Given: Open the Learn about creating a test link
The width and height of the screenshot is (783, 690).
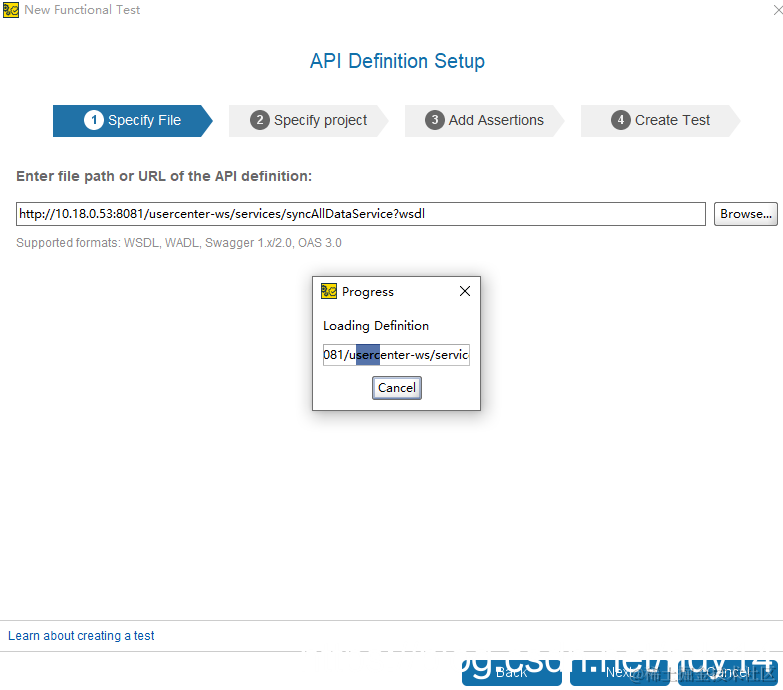Looking at the screenshot, I should (x=81, y=636).
